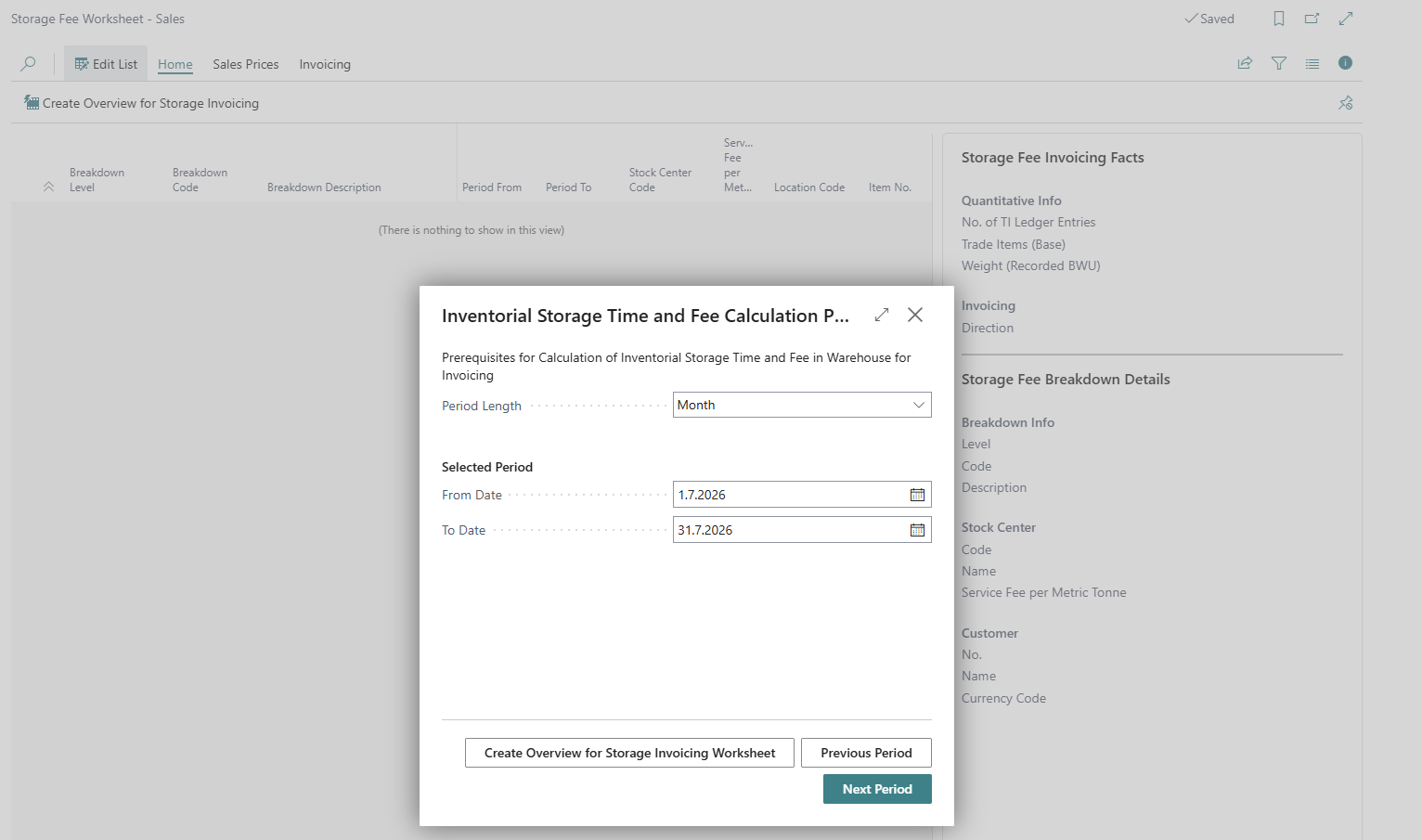This screenshot has width=1422, height=840.
Task: Click Trade Items (Base) label
Action: click(x=1014, y=244)
